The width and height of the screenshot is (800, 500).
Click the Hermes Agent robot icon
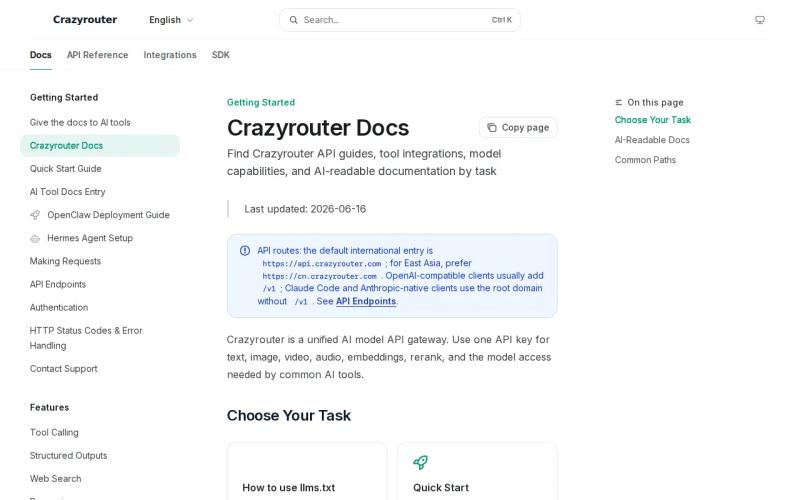pyautogui.click(x=35, y=238)
